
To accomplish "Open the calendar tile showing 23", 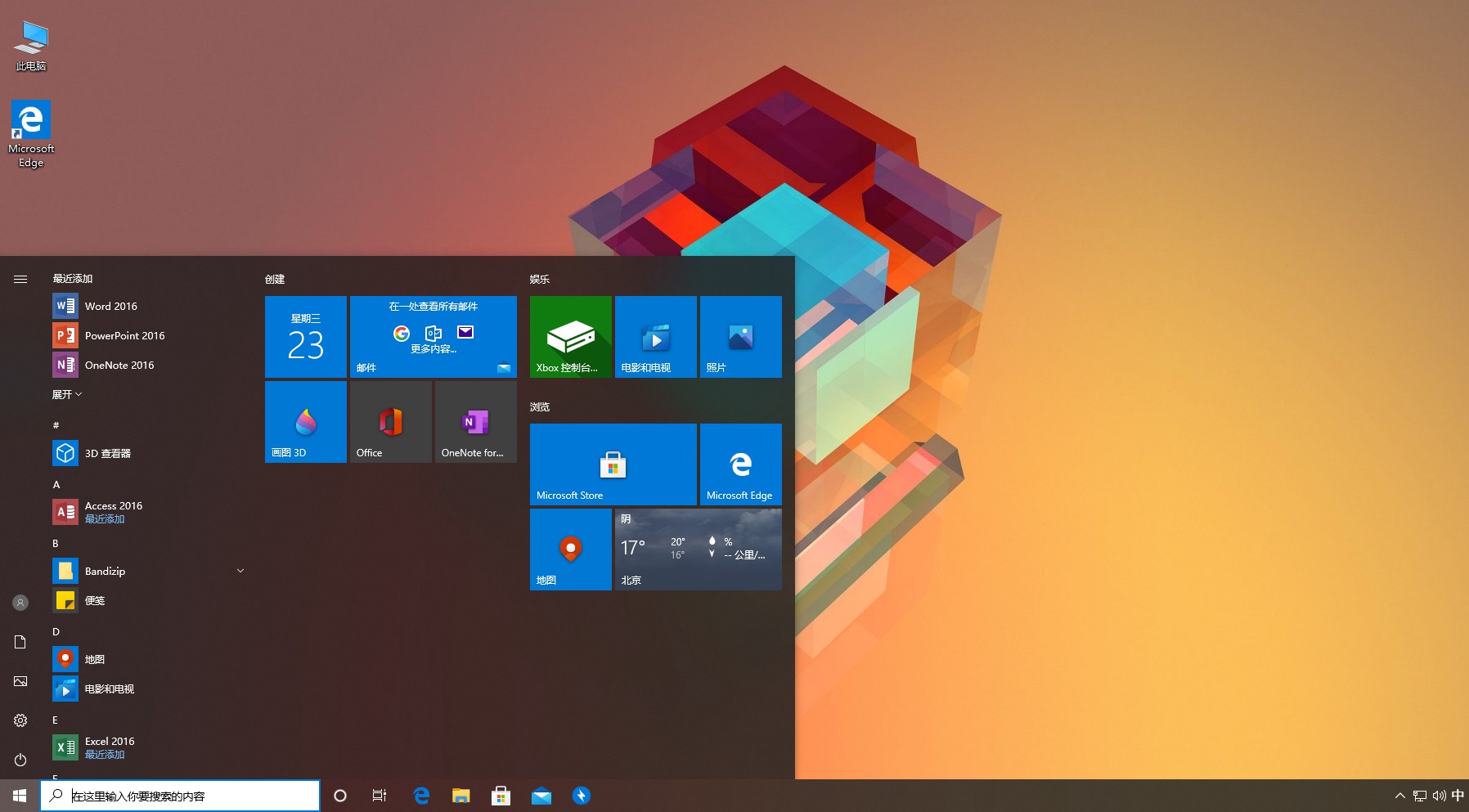I will [x=305, y=337].
